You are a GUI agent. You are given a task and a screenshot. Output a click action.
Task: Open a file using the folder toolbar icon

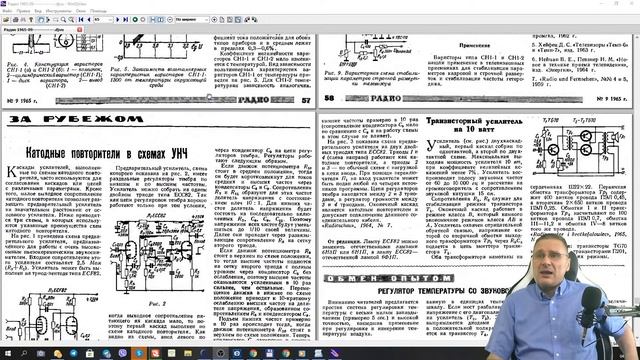[6, 20]
